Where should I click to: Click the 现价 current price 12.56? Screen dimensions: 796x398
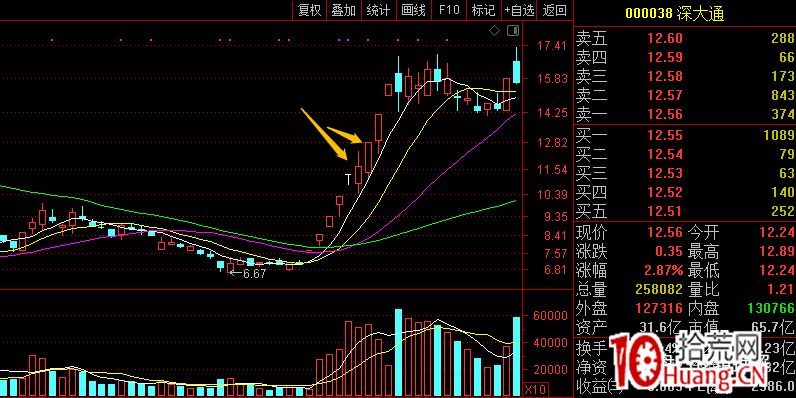(x=665, y=233)
